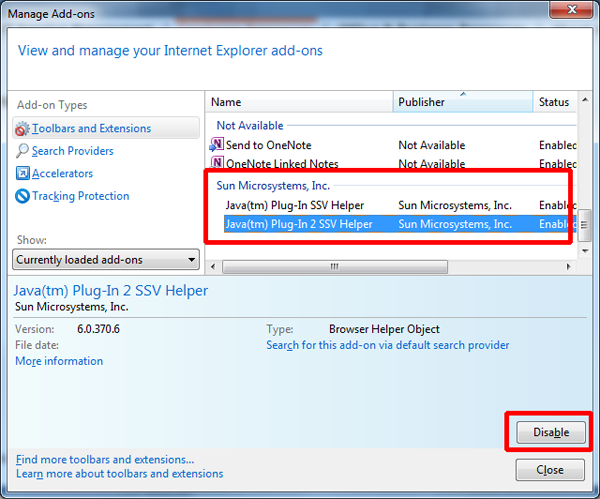Viewport: 600px width, 499px height.
Task: Click the Enabled status of Send to OneNote
Action: (x=558, y=145)
